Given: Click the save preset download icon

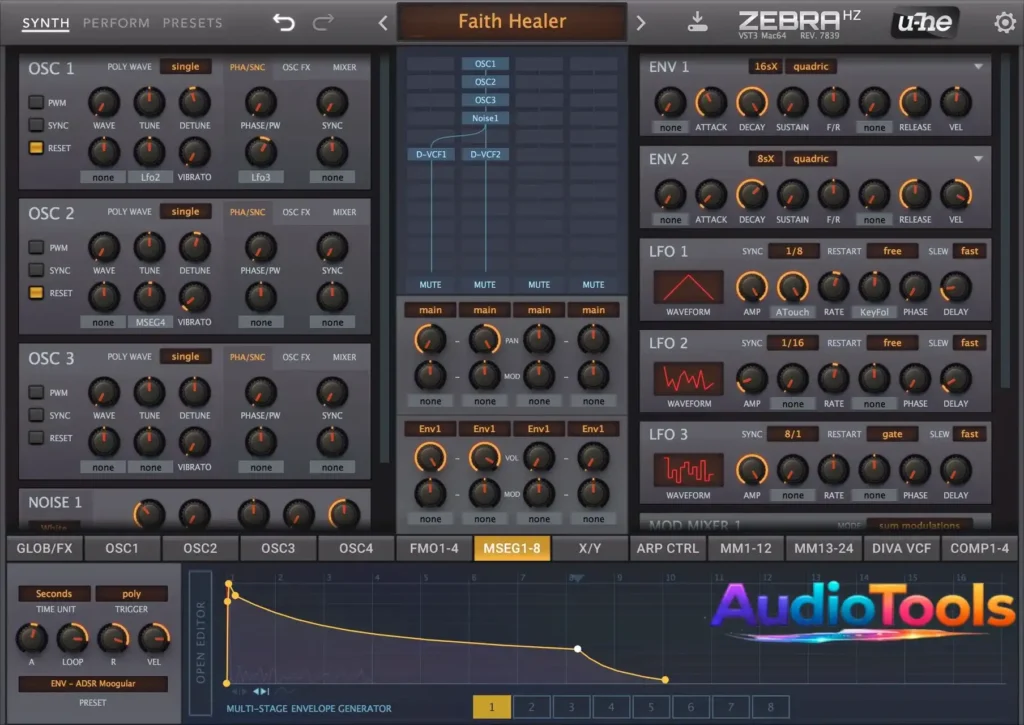Looking at the screenshot, I should tap(697, 22).
